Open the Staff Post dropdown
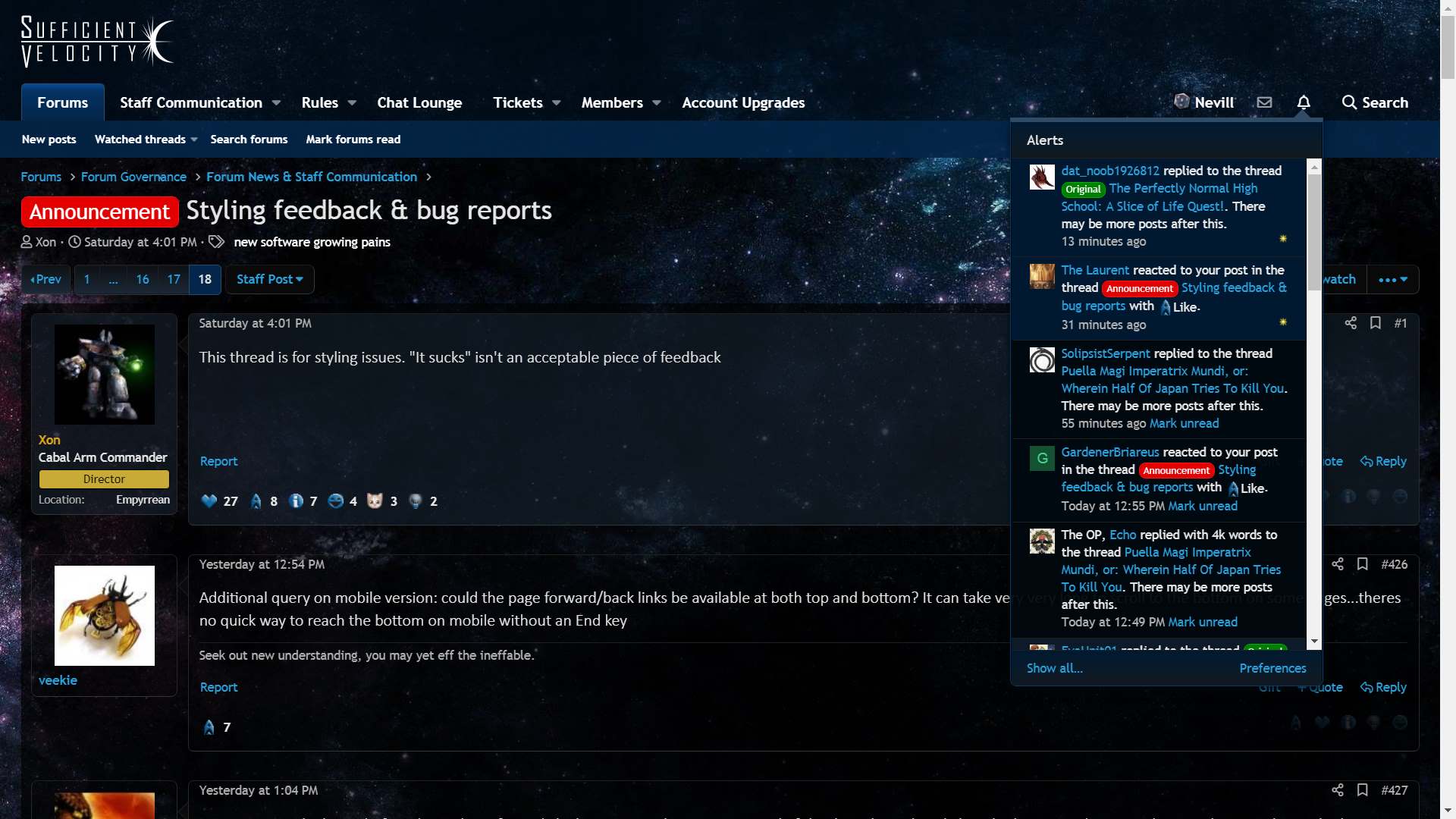1456x819 pixels. coord(269,279)
